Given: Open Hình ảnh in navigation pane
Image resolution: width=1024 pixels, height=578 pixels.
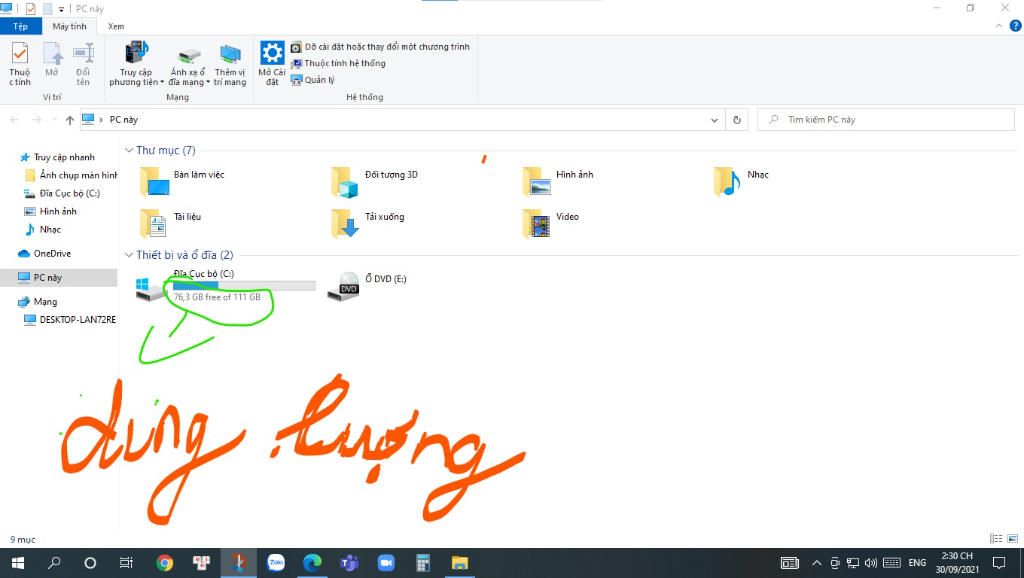Looking at the screenshot, I should point(50,212).
